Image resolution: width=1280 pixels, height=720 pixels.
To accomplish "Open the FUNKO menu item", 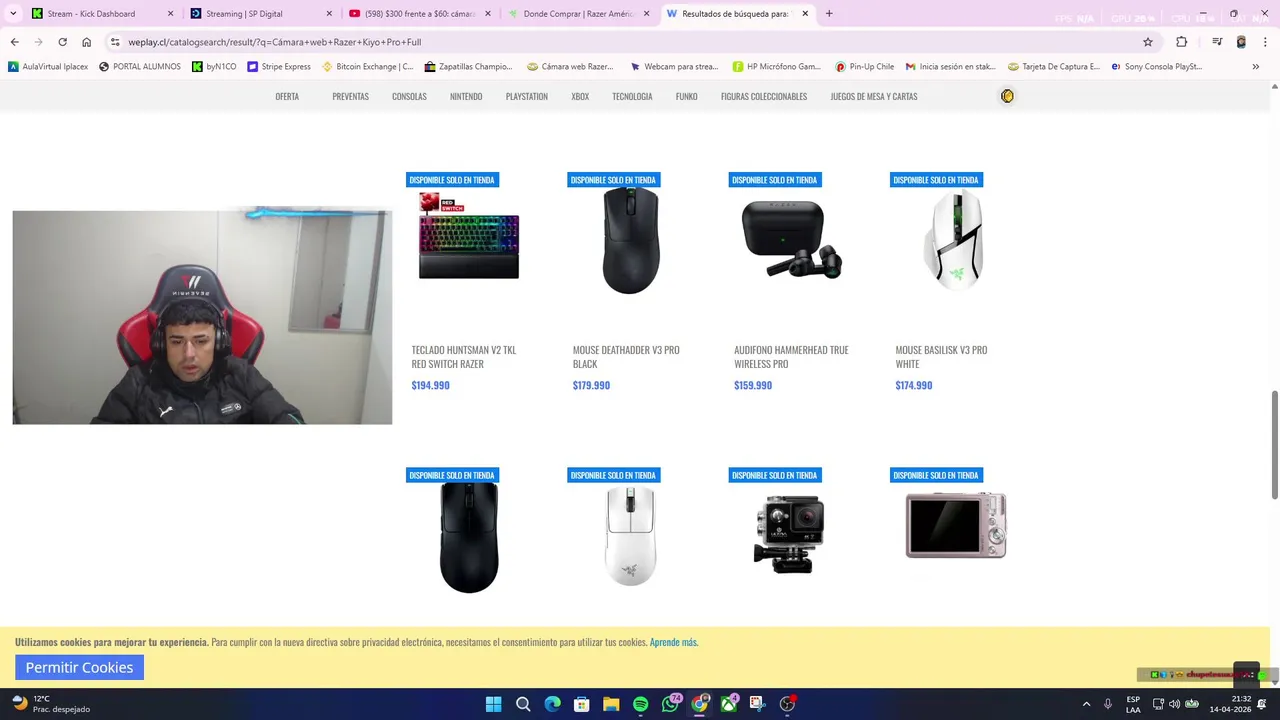I will click(686, 97).
